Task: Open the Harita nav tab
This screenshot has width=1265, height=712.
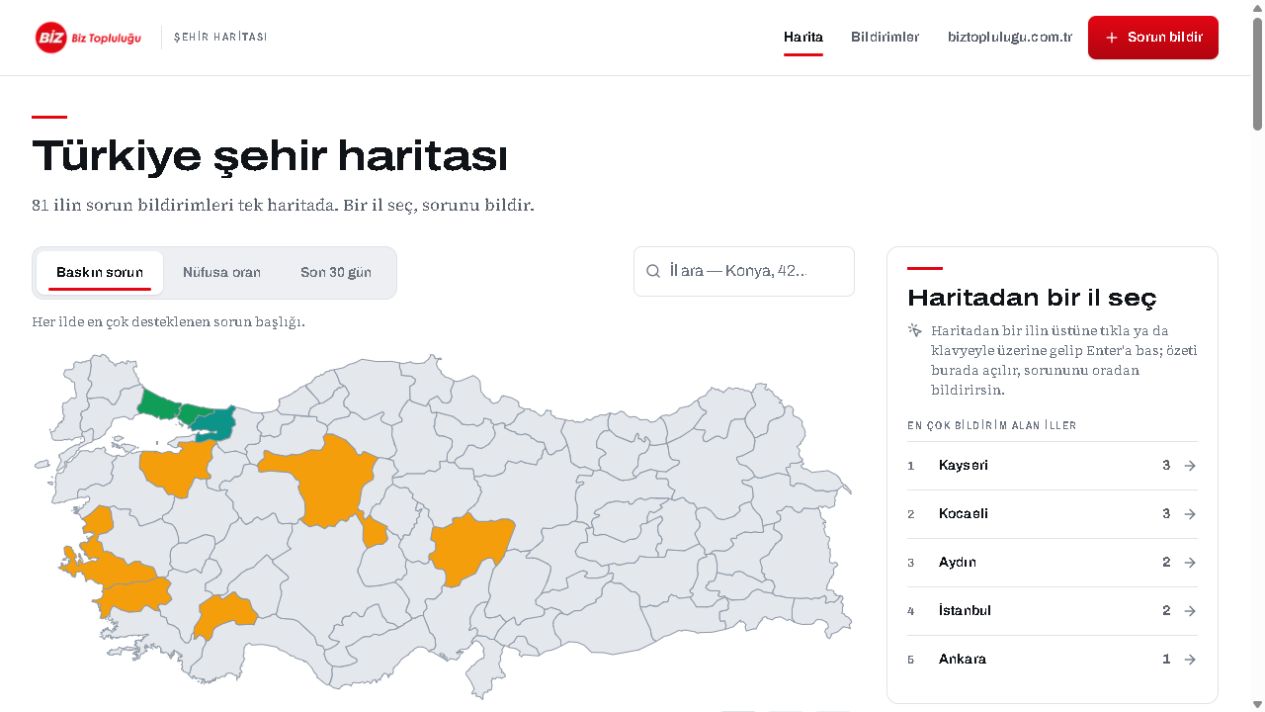Action: (803, 37)
